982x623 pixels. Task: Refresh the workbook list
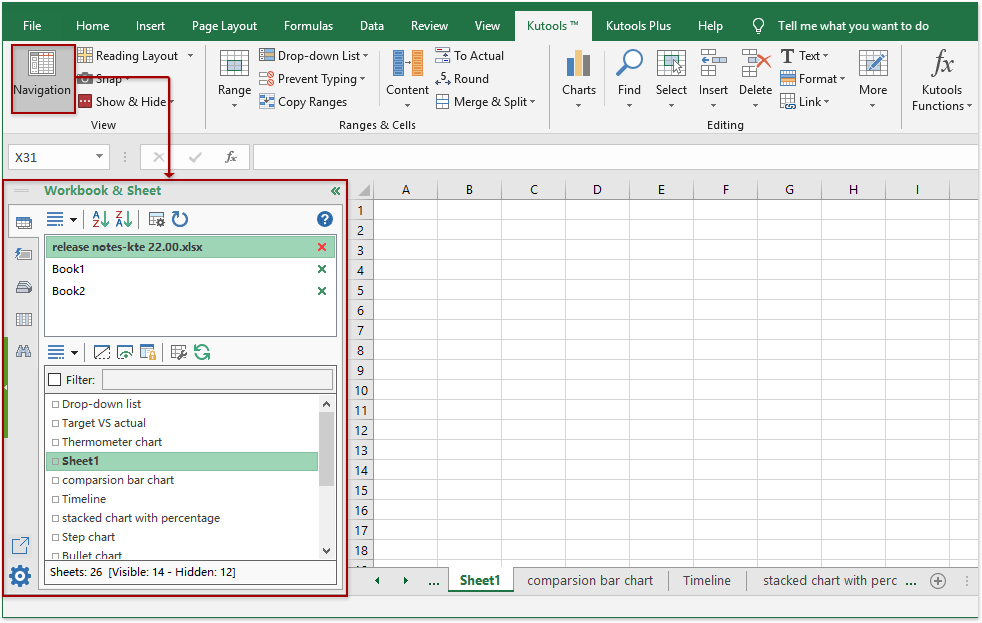(x=178, y=220)
